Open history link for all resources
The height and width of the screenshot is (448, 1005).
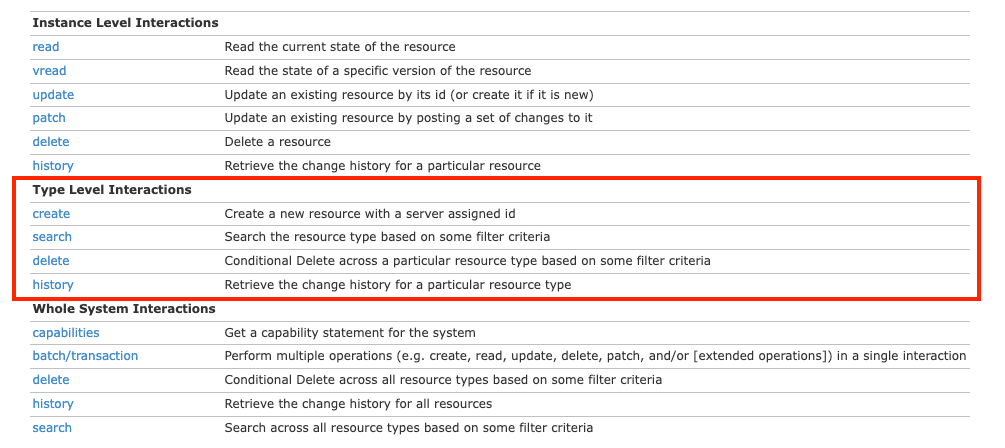click(x=53, y=404)
